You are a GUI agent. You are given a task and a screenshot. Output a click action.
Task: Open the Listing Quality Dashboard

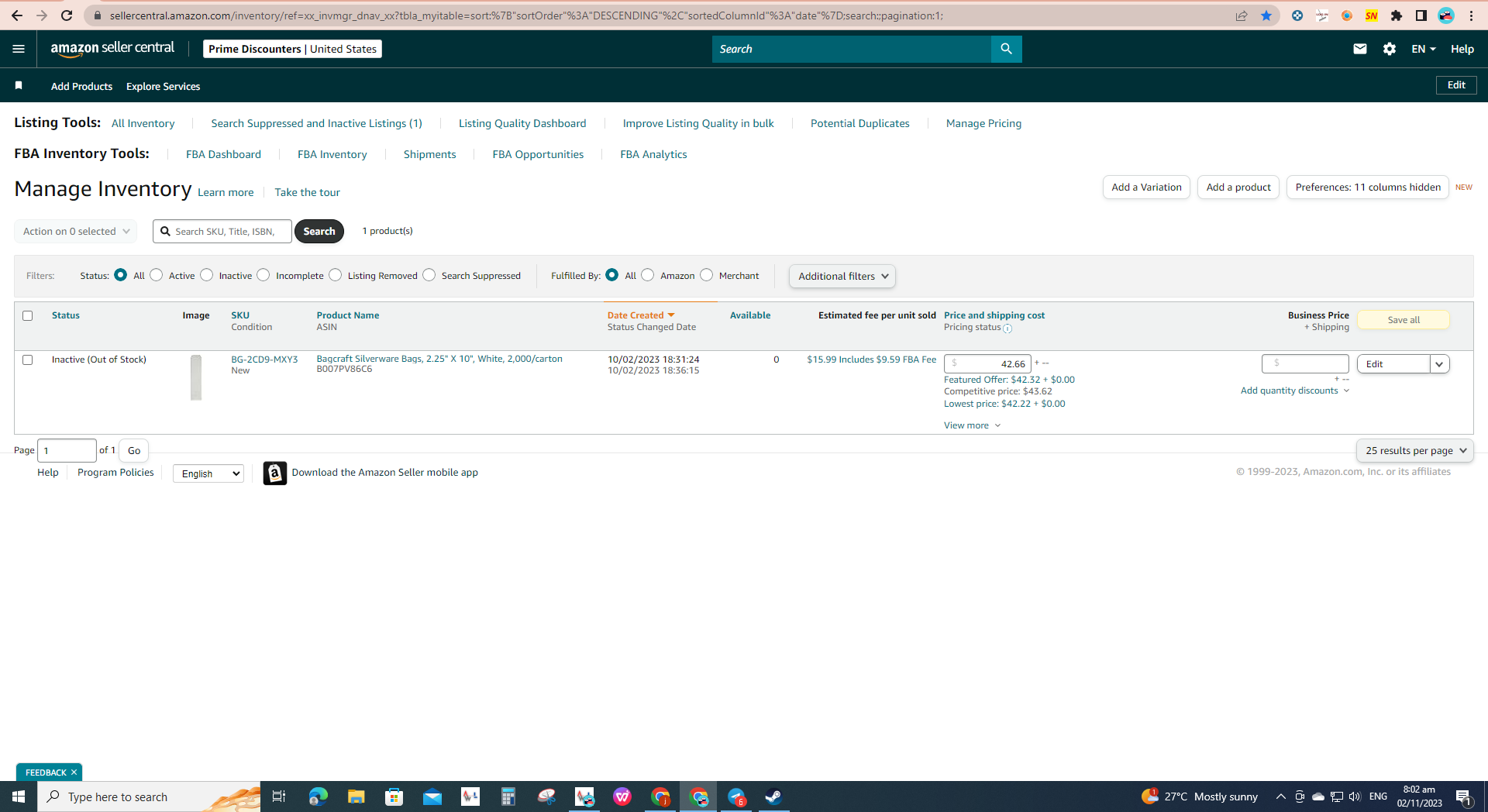coord(522,123)
